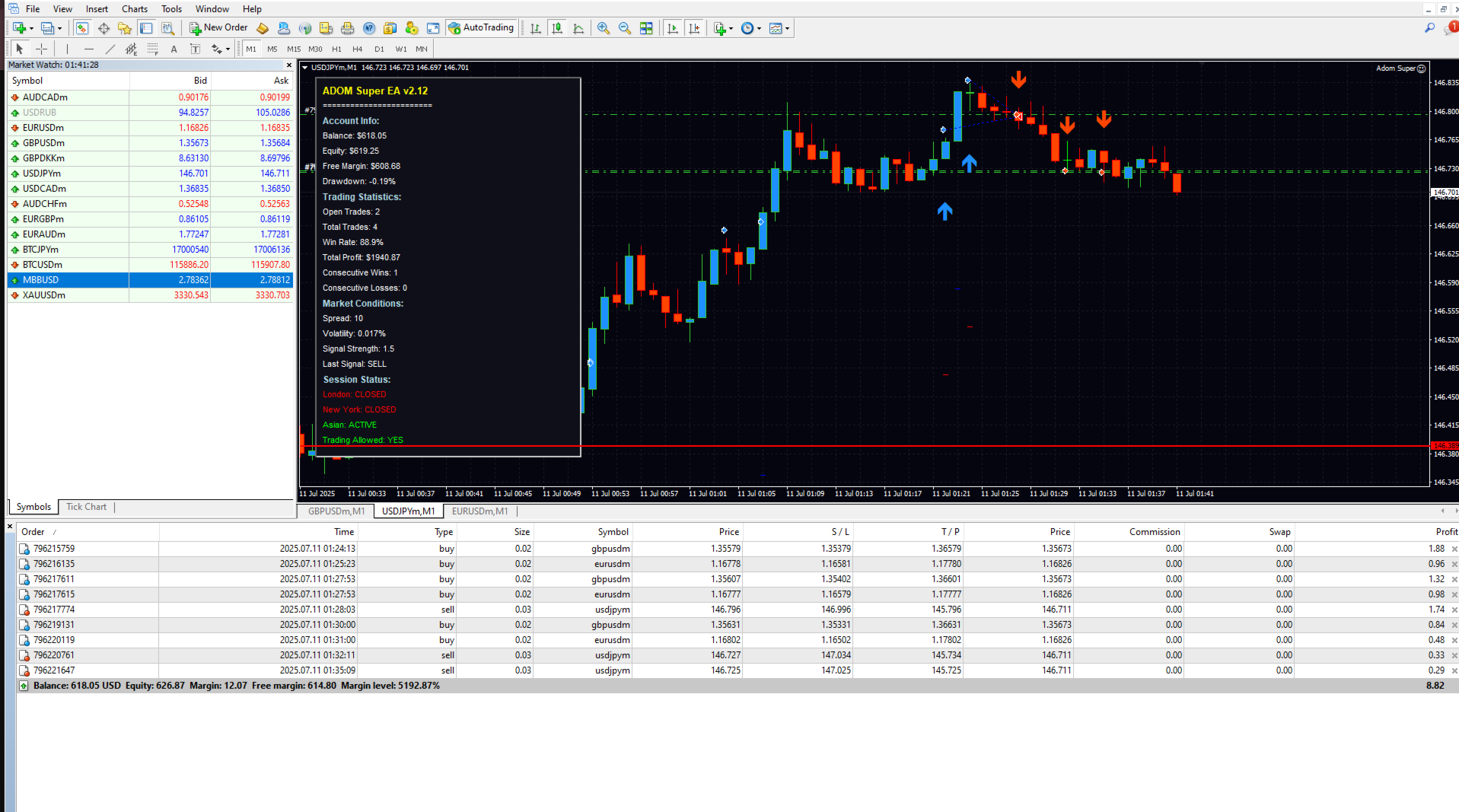Toggle the AutoTrading button
Image resolution: width=1459 pixels, height=812 pixels.
[481, 28]
